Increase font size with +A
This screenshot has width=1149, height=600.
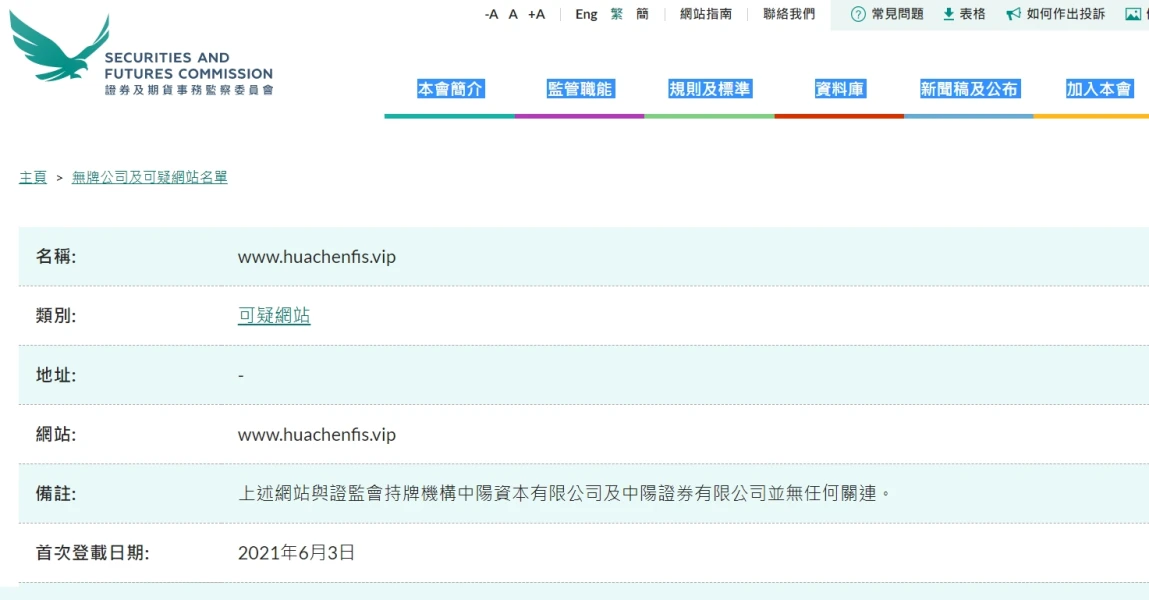pos(536,14)
